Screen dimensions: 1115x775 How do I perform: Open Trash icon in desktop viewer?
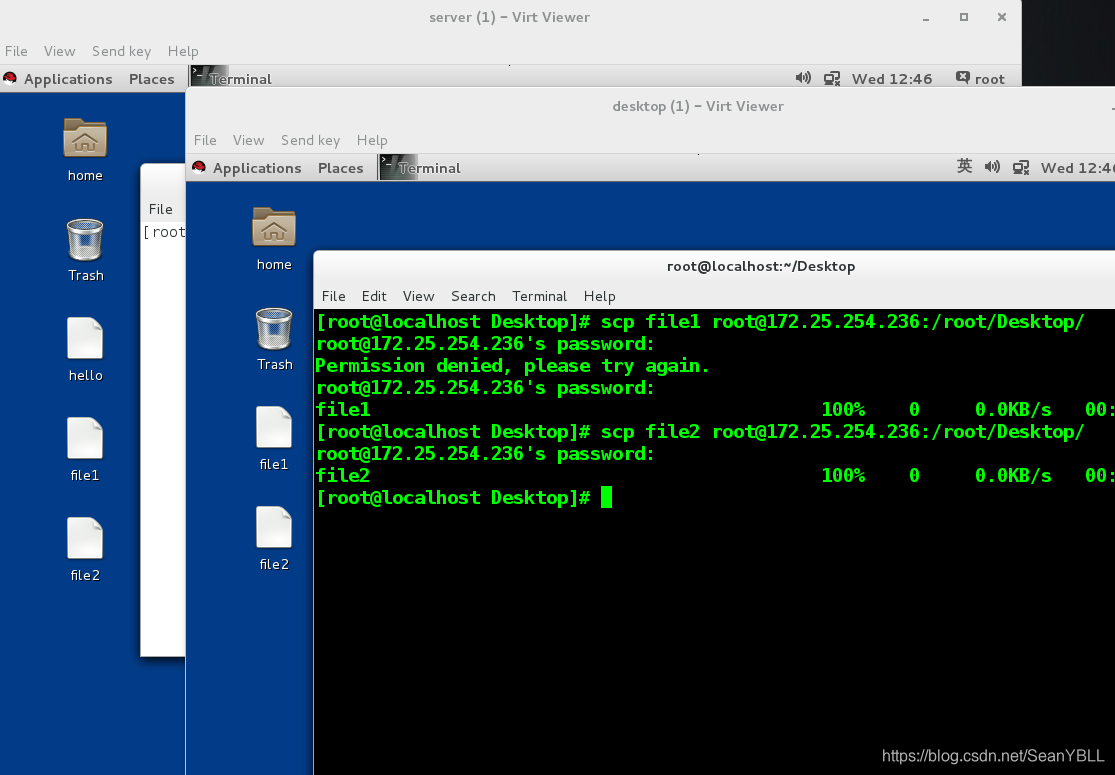(x=274, y=328)
